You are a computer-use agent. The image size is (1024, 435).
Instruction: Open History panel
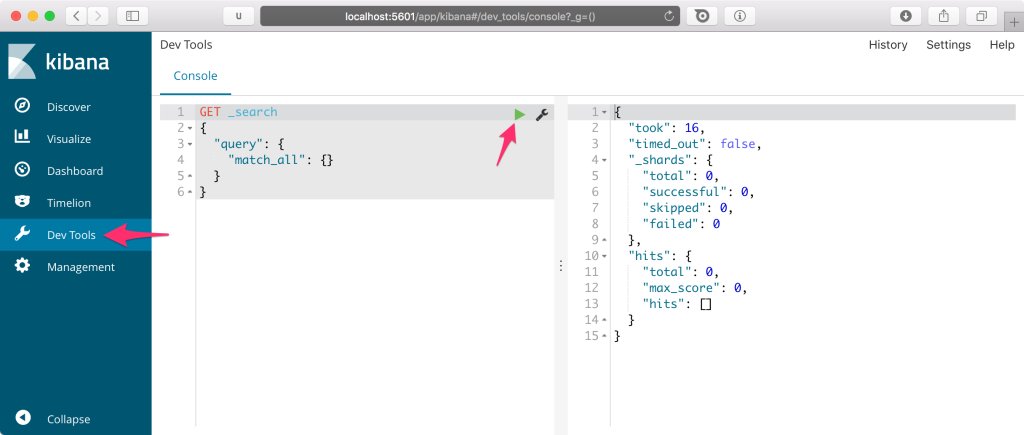pyautogui.click(x=888, y=44)
